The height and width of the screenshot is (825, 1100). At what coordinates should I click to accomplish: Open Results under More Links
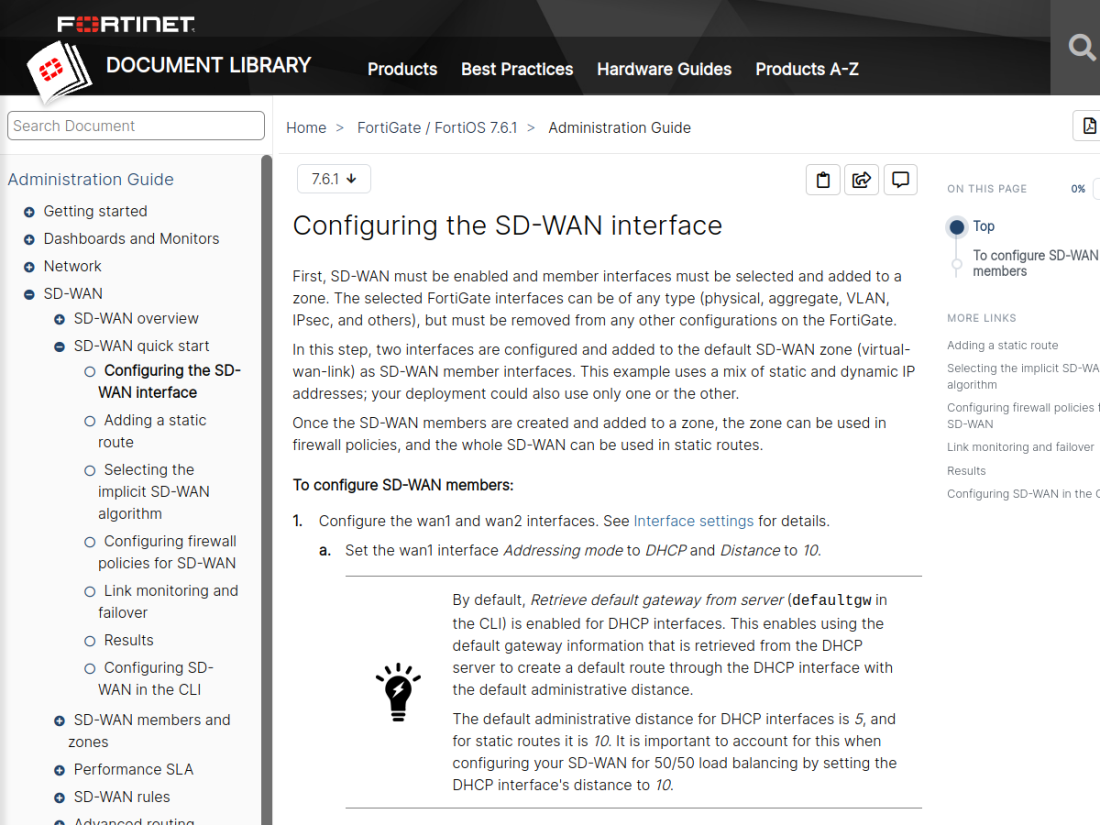click(x=966, y=471)
